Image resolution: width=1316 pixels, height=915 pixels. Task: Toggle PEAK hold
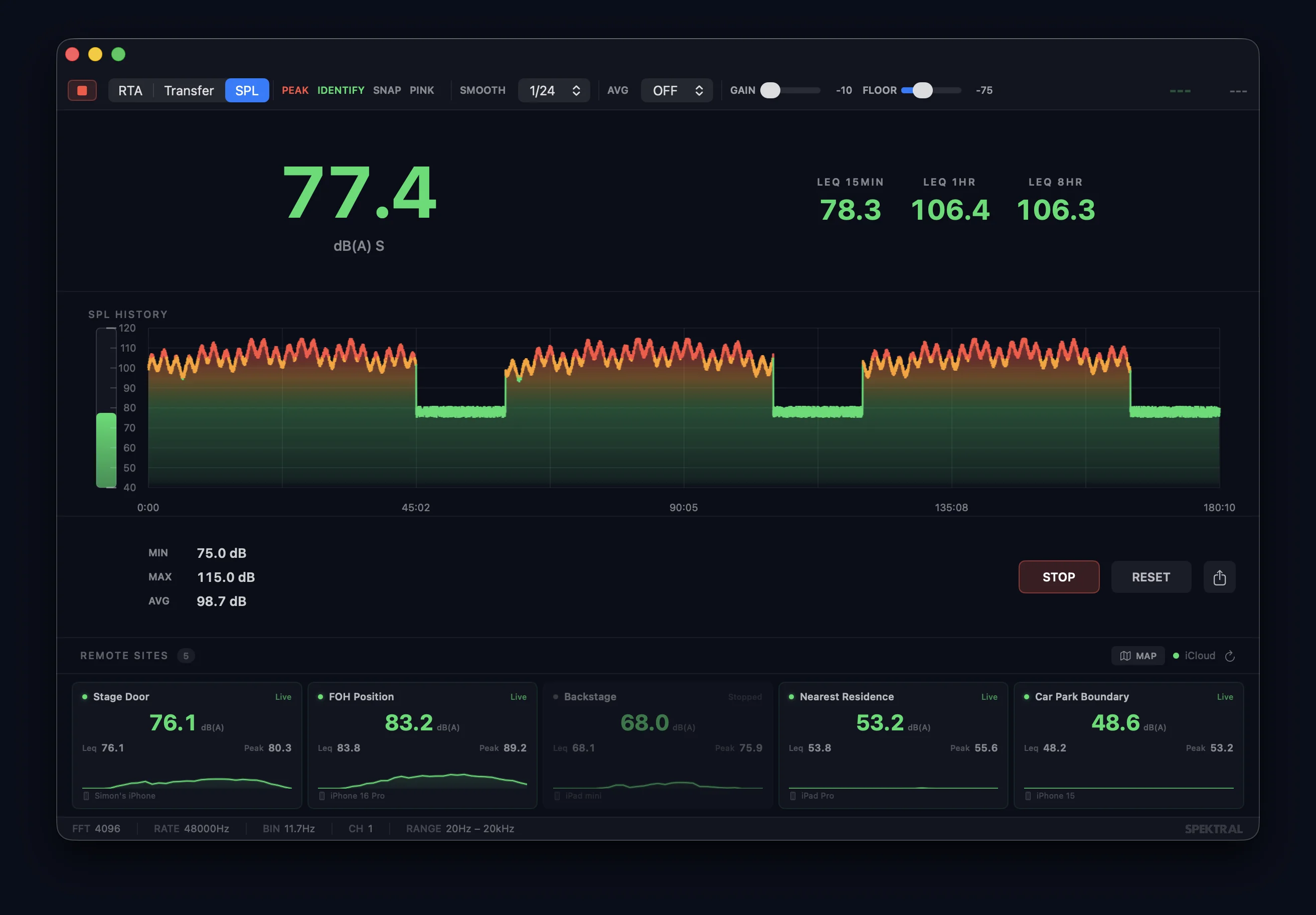pyautogui.click(x=295, y=91)
